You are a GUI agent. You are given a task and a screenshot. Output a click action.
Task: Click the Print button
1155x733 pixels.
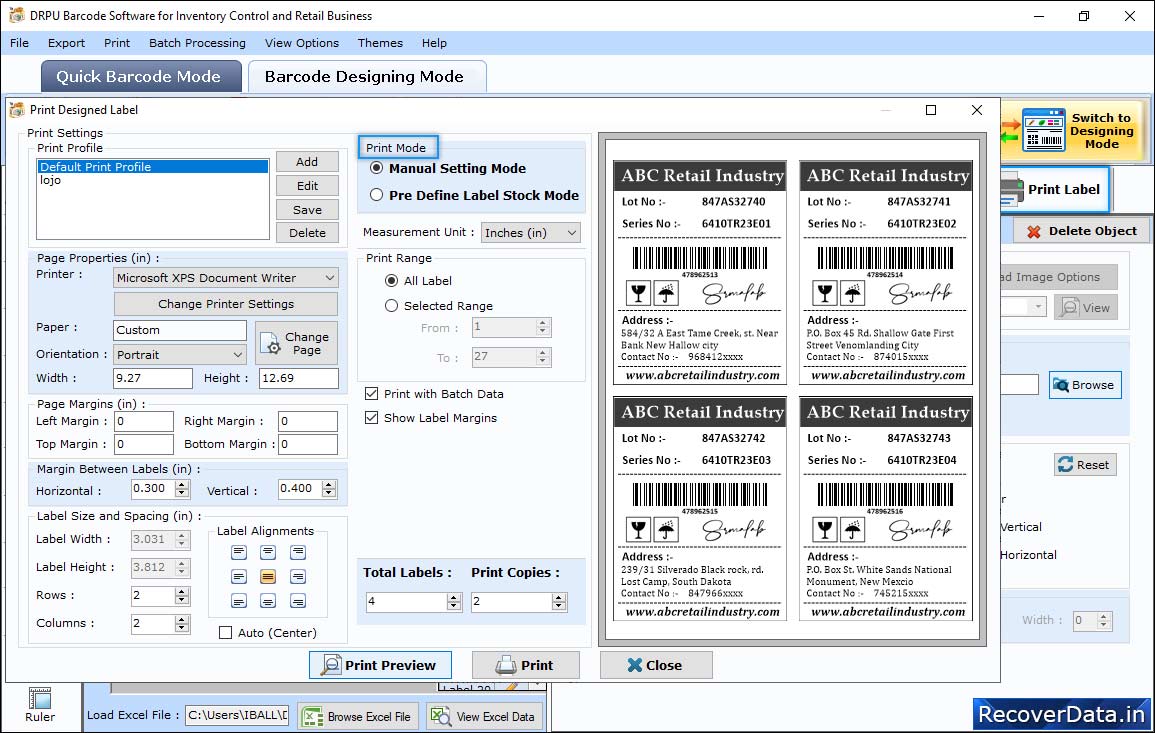525,665
